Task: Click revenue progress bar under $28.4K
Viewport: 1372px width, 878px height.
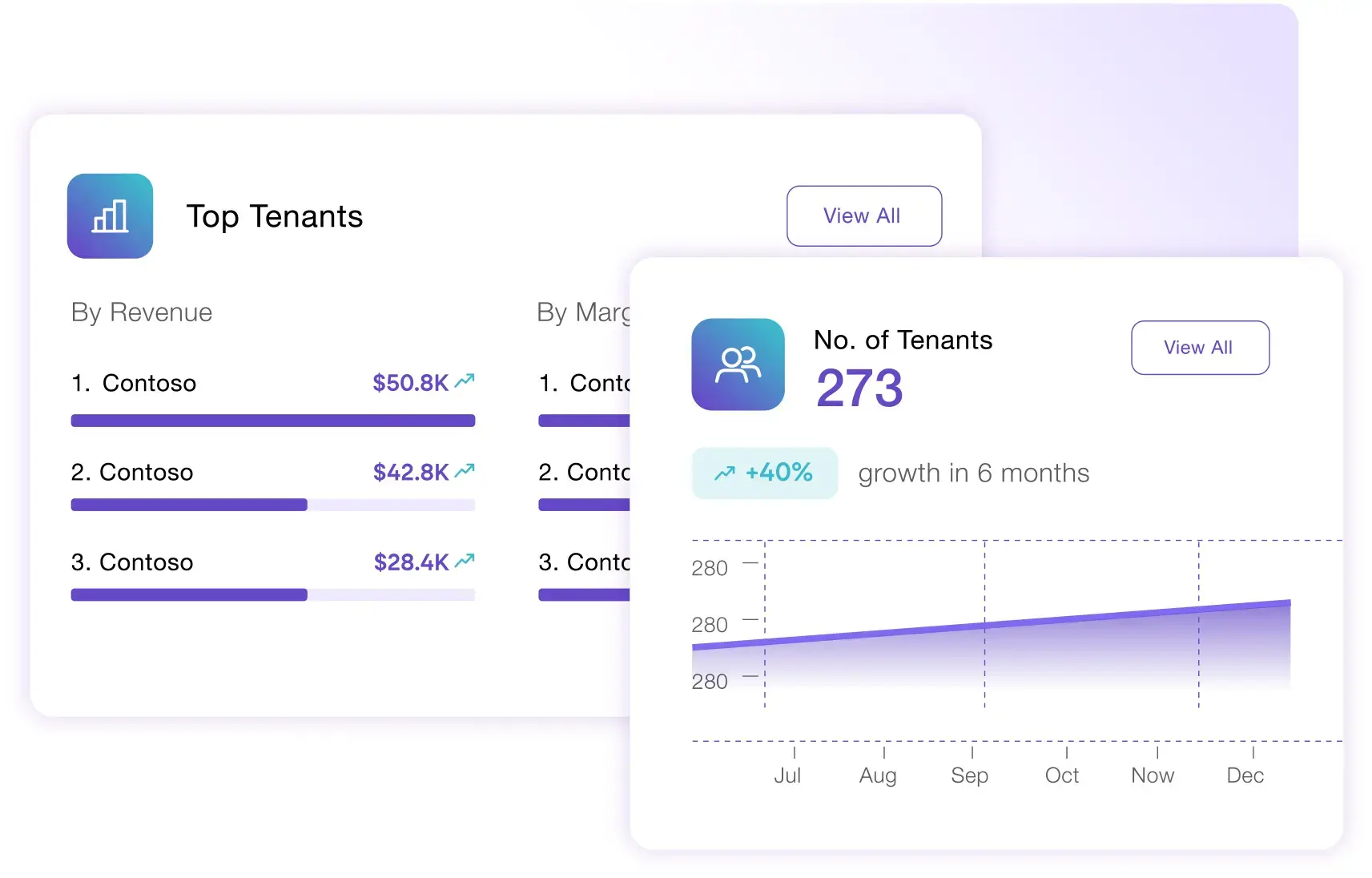Action: (x=273, y=594)
